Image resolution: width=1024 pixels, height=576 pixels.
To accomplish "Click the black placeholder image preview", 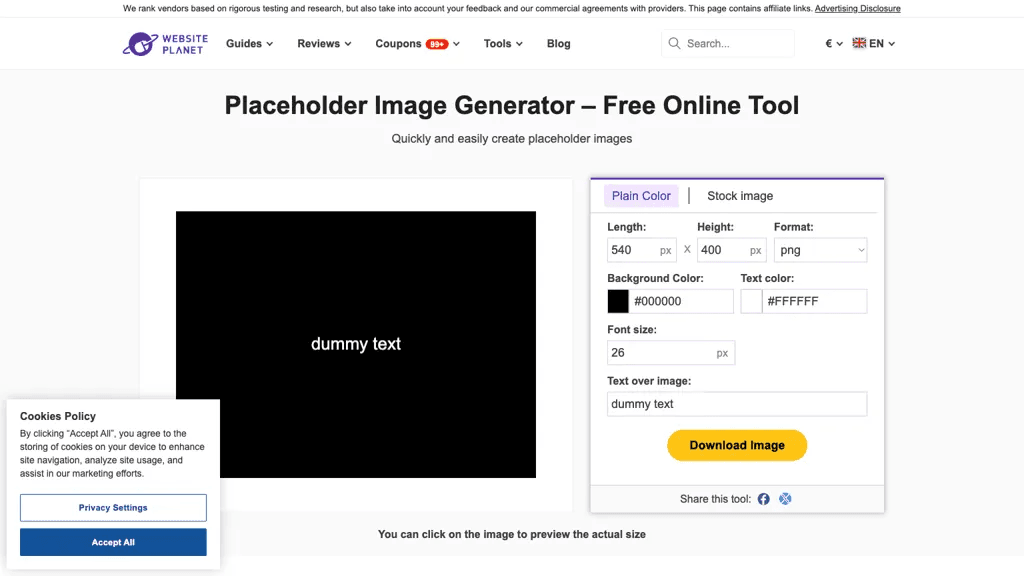I will click(356, 344).
